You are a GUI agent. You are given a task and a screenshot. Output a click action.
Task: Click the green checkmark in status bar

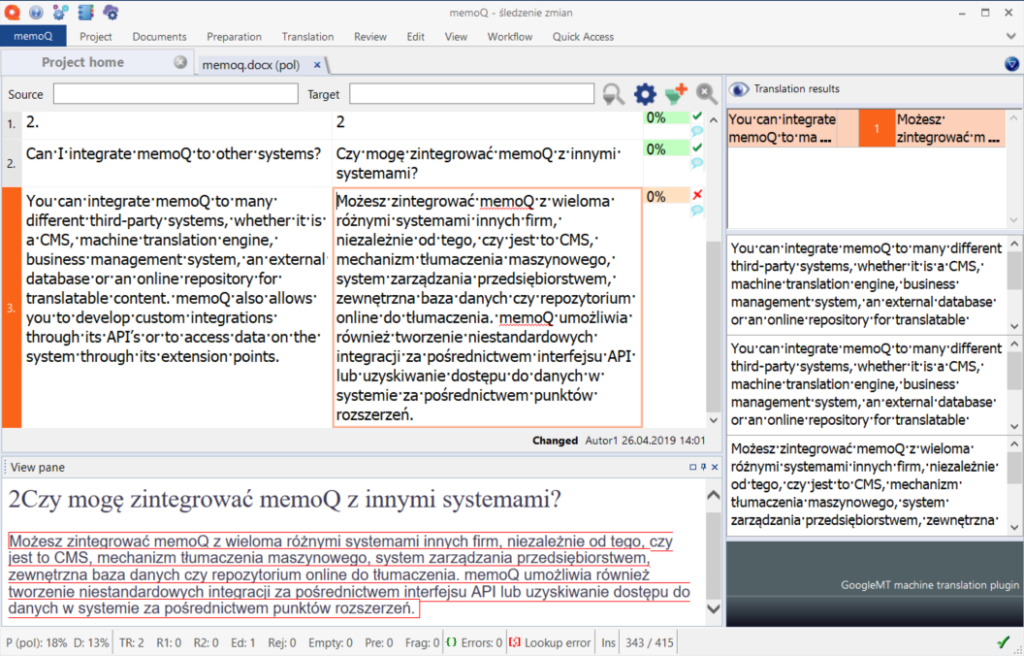pos(1003,641)
